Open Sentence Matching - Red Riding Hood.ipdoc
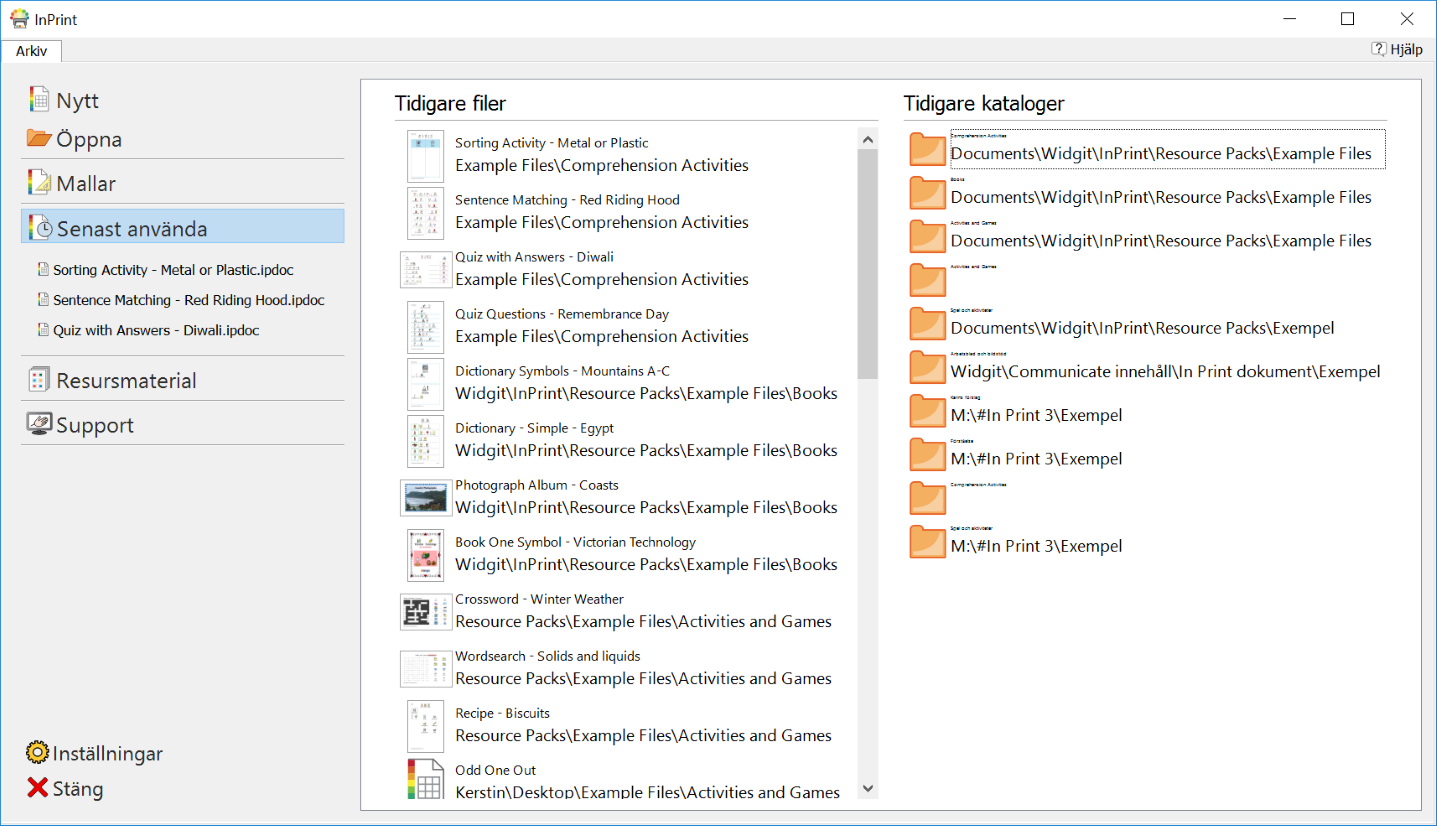Screen dimensions: 1437x826 pyautogui.click(x=188, y=300)
